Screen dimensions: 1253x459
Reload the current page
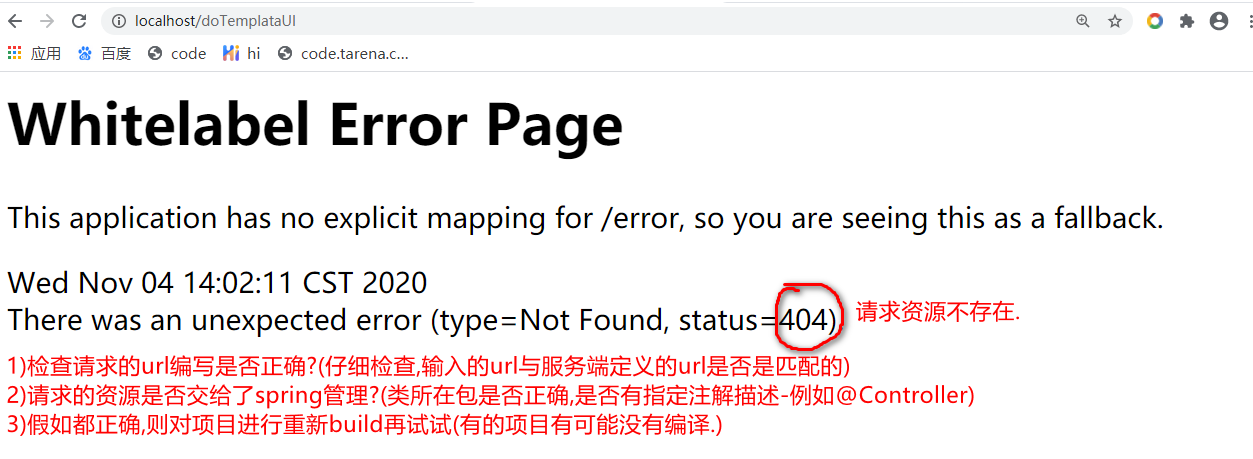[78, 21]
